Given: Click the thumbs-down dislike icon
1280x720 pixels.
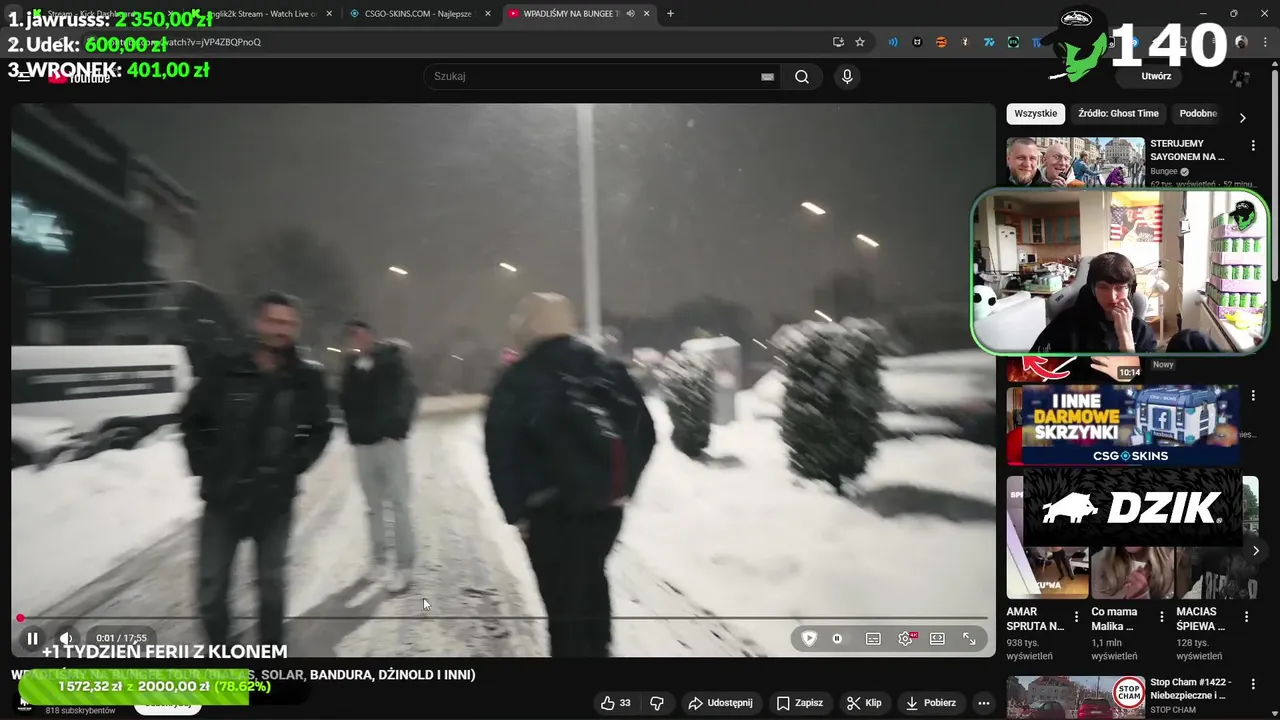Looking at the screenshot, I should [657, 703].
